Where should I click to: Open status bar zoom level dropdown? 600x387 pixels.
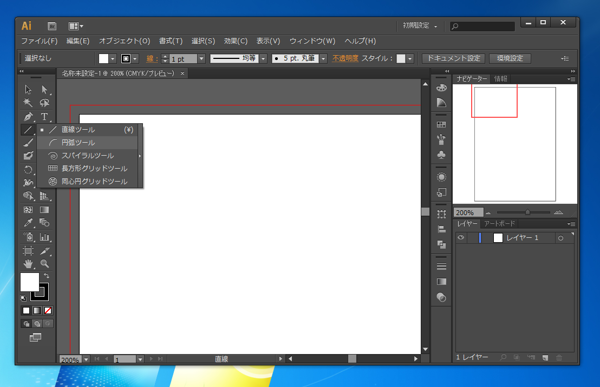pos(86,359)
